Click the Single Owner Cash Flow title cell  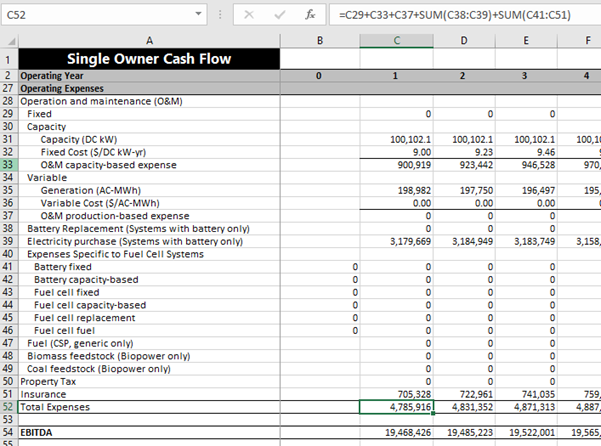pos(149,59)
